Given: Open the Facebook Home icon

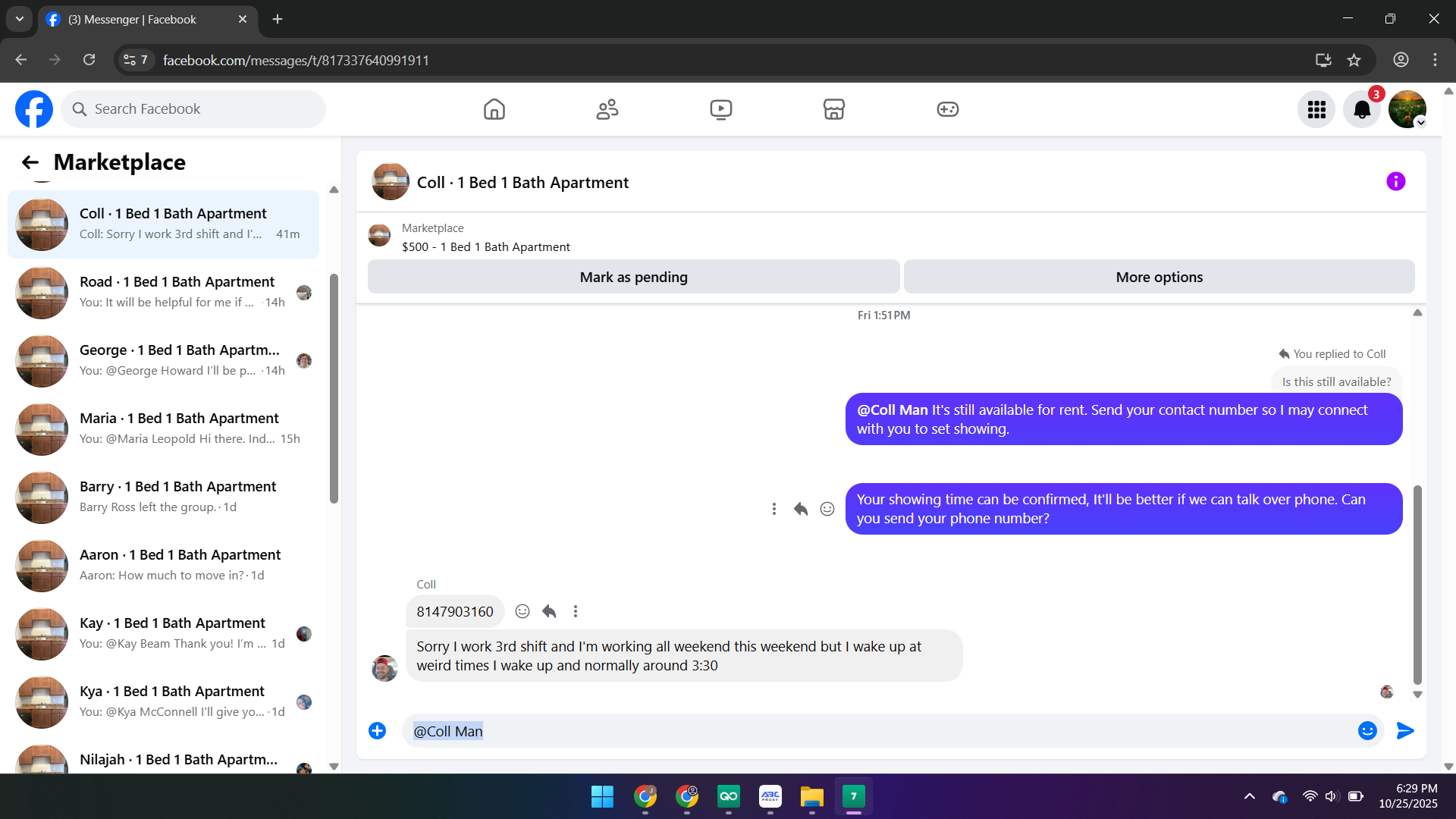Looking at the screenshot, I should click(494, 109).
